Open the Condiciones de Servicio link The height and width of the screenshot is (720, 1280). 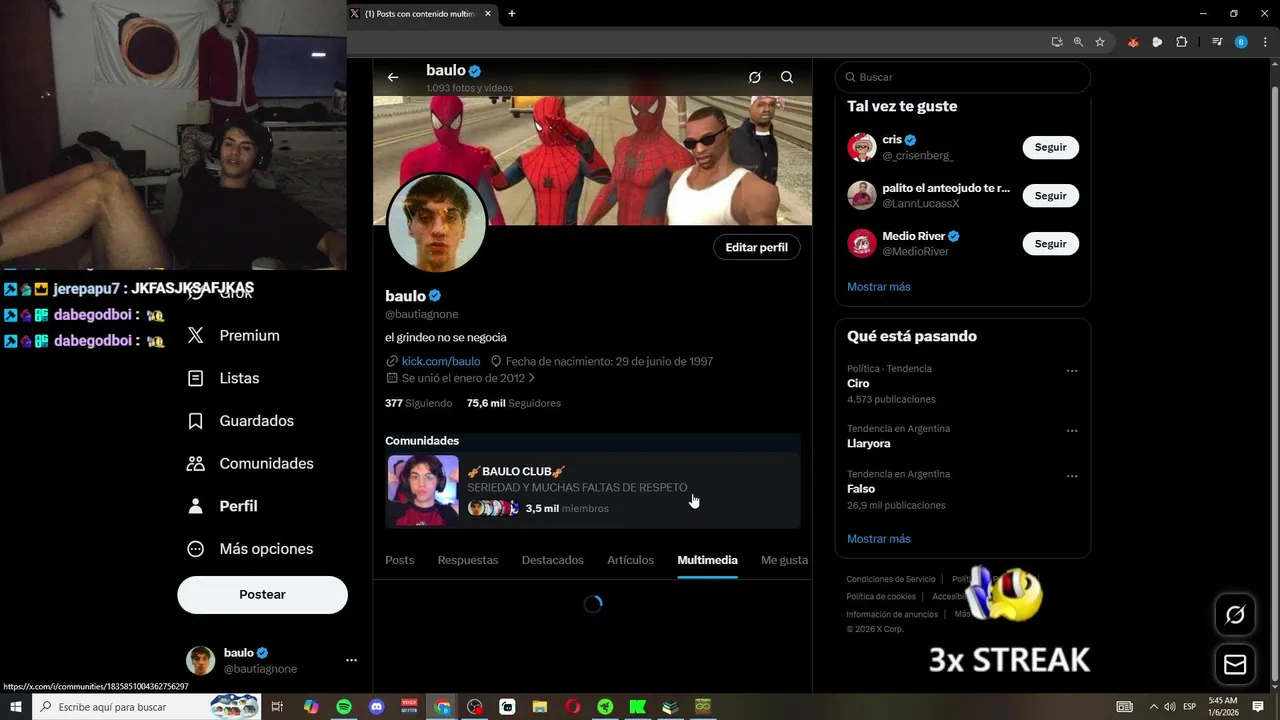coord(891,579)
